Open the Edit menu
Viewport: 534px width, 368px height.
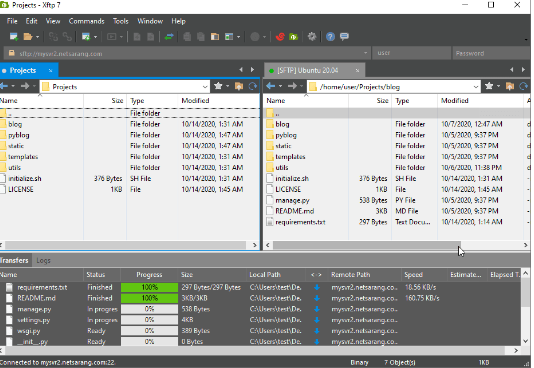pyautogui.click(x=31, y=21)
